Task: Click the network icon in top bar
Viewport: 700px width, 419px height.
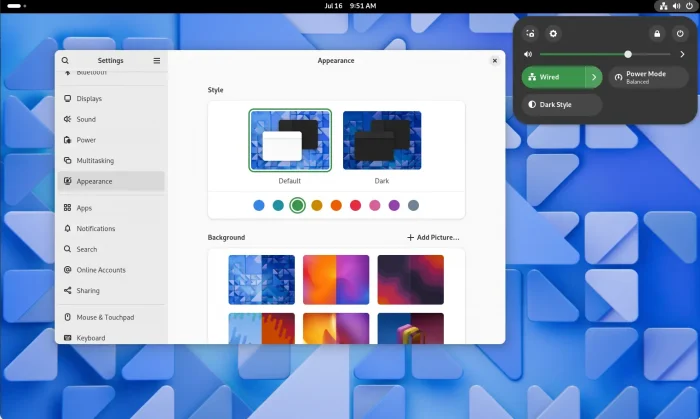Action: [x=661, y=6]
